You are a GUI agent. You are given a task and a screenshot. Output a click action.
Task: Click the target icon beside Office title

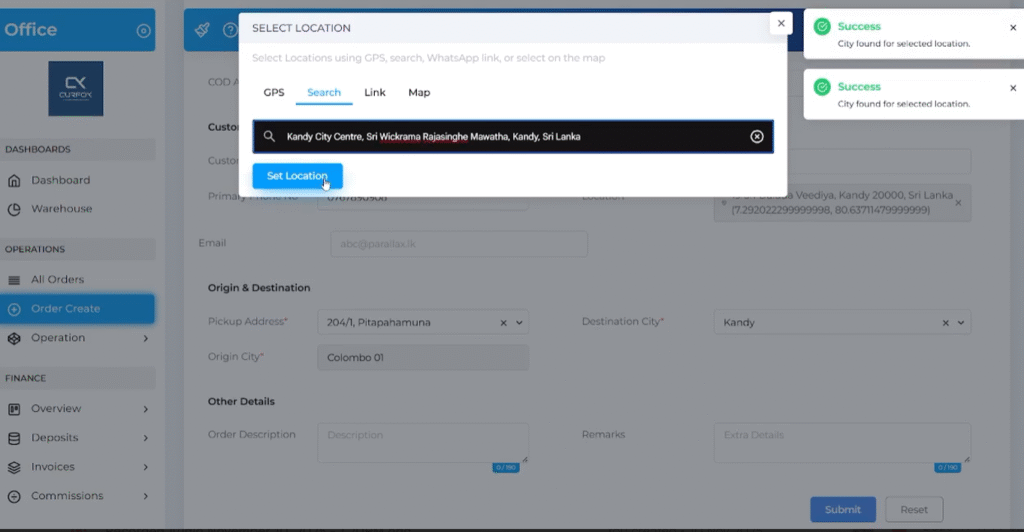143,31
